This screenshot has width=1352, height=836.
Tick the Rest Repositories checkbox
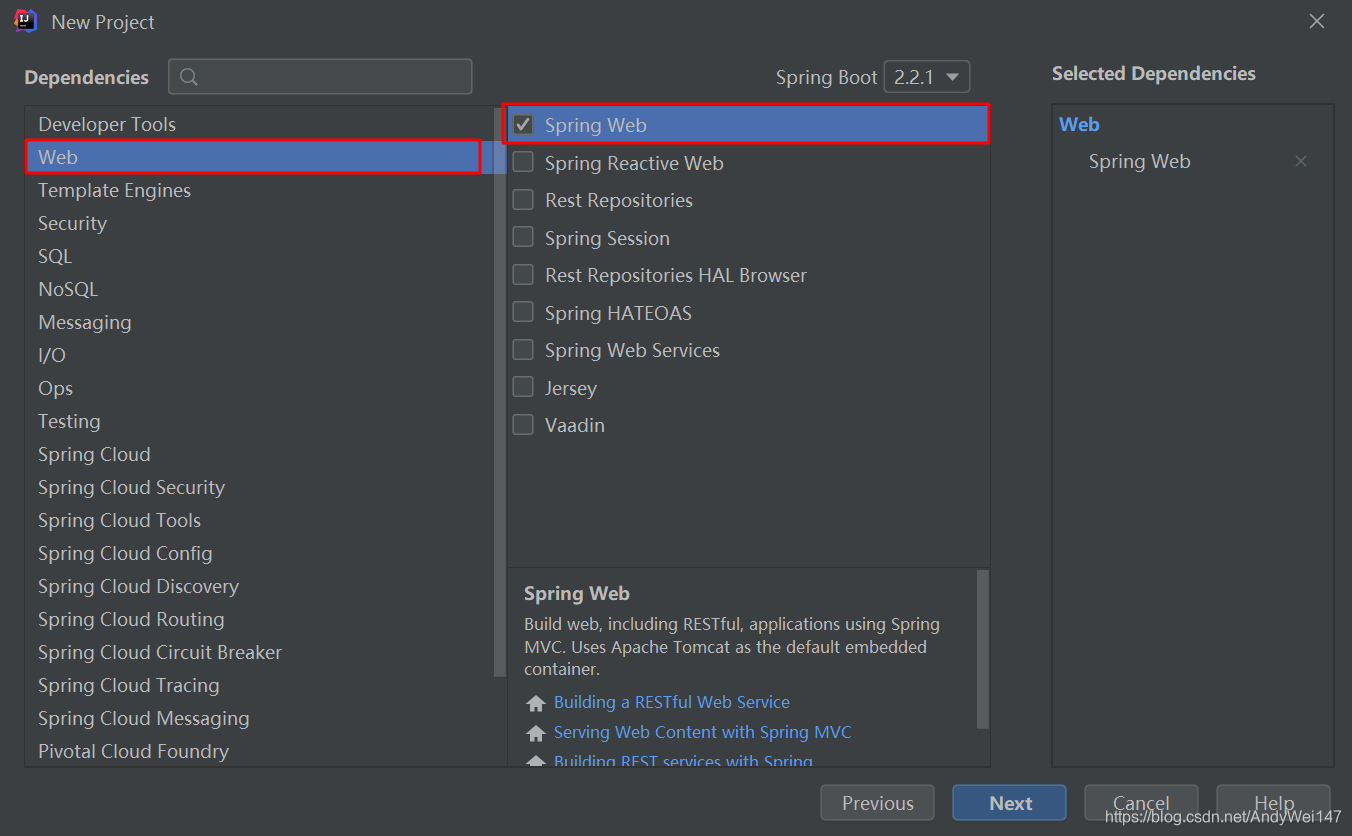point(523,200)
